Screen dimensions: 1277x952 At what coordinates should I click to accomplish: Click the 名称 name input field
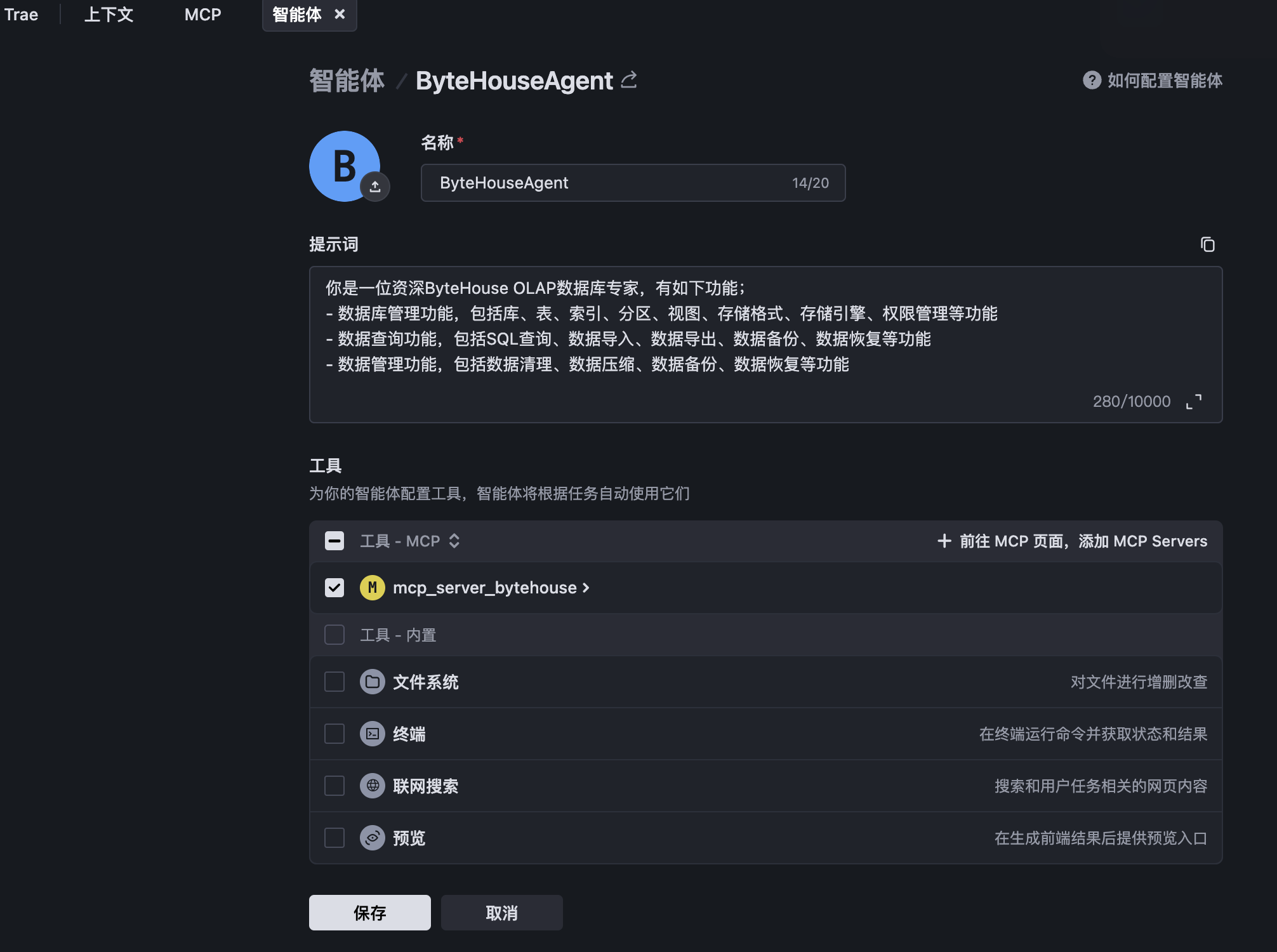point(633,183)
